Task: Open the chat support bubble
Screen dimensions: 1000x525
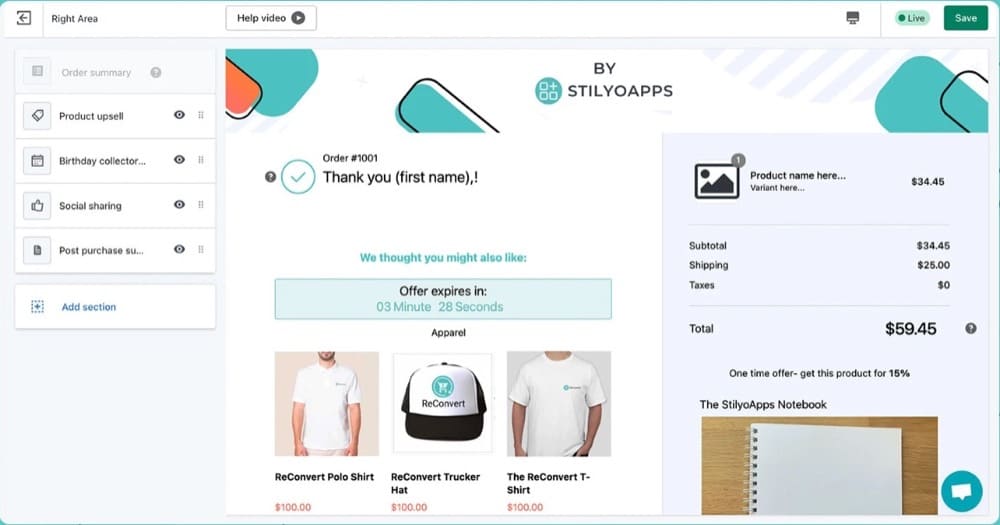Action: [961, 491]
